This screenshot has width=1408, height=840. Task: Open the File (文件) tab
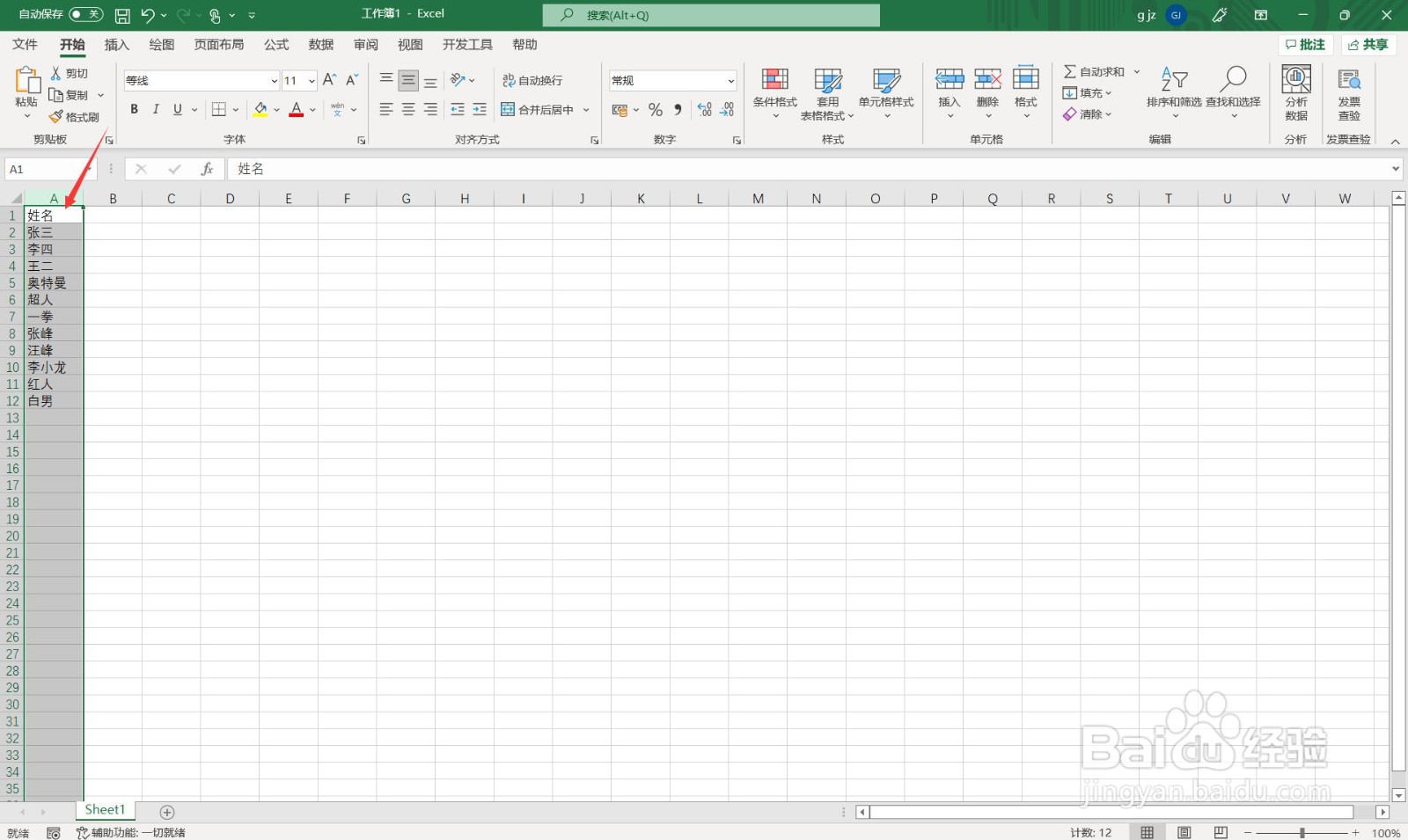coord(25,45)
